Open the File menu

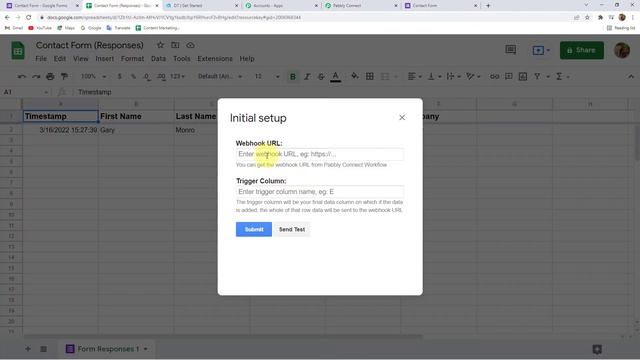41,59
